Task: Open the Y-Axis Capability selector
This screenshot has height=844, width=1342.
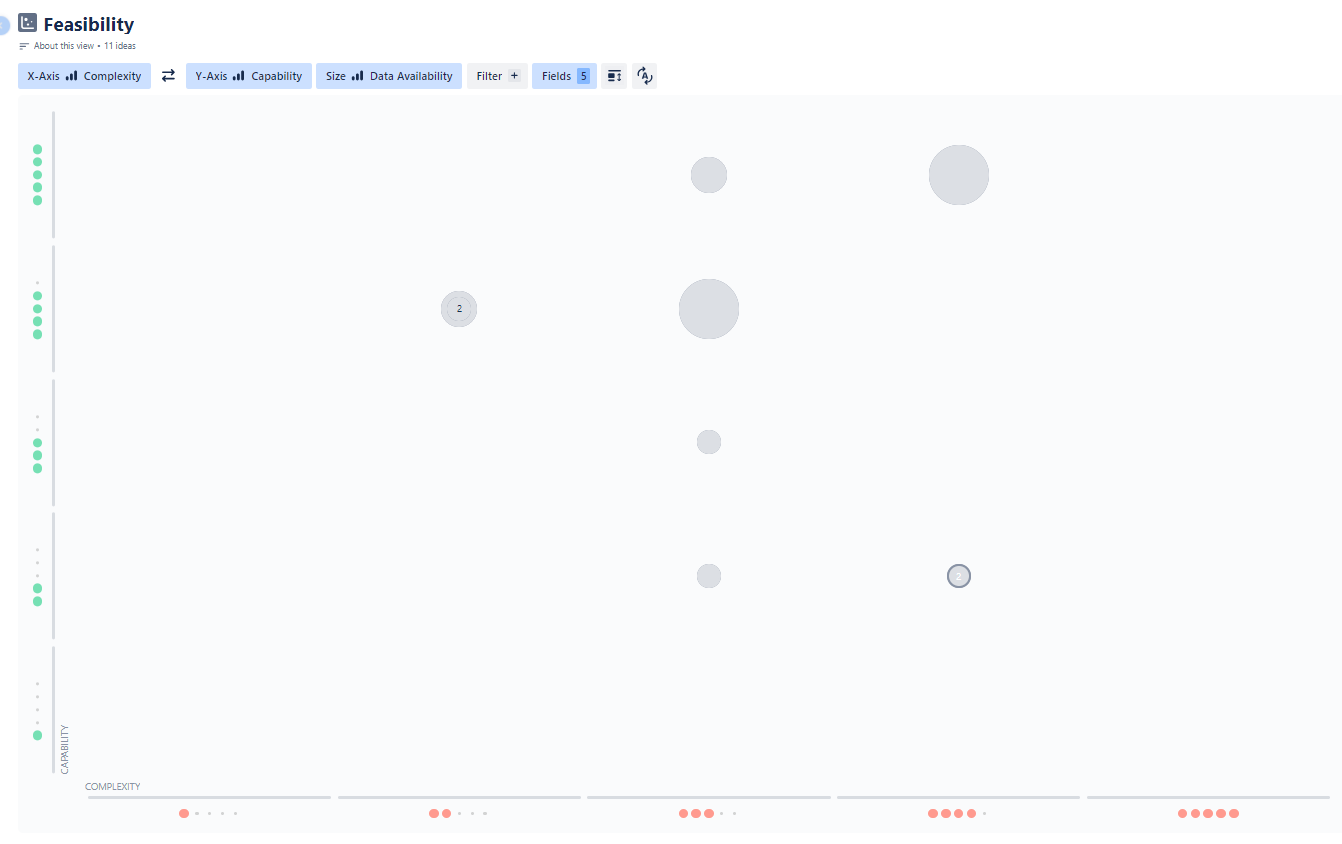Action: (248, 75)
